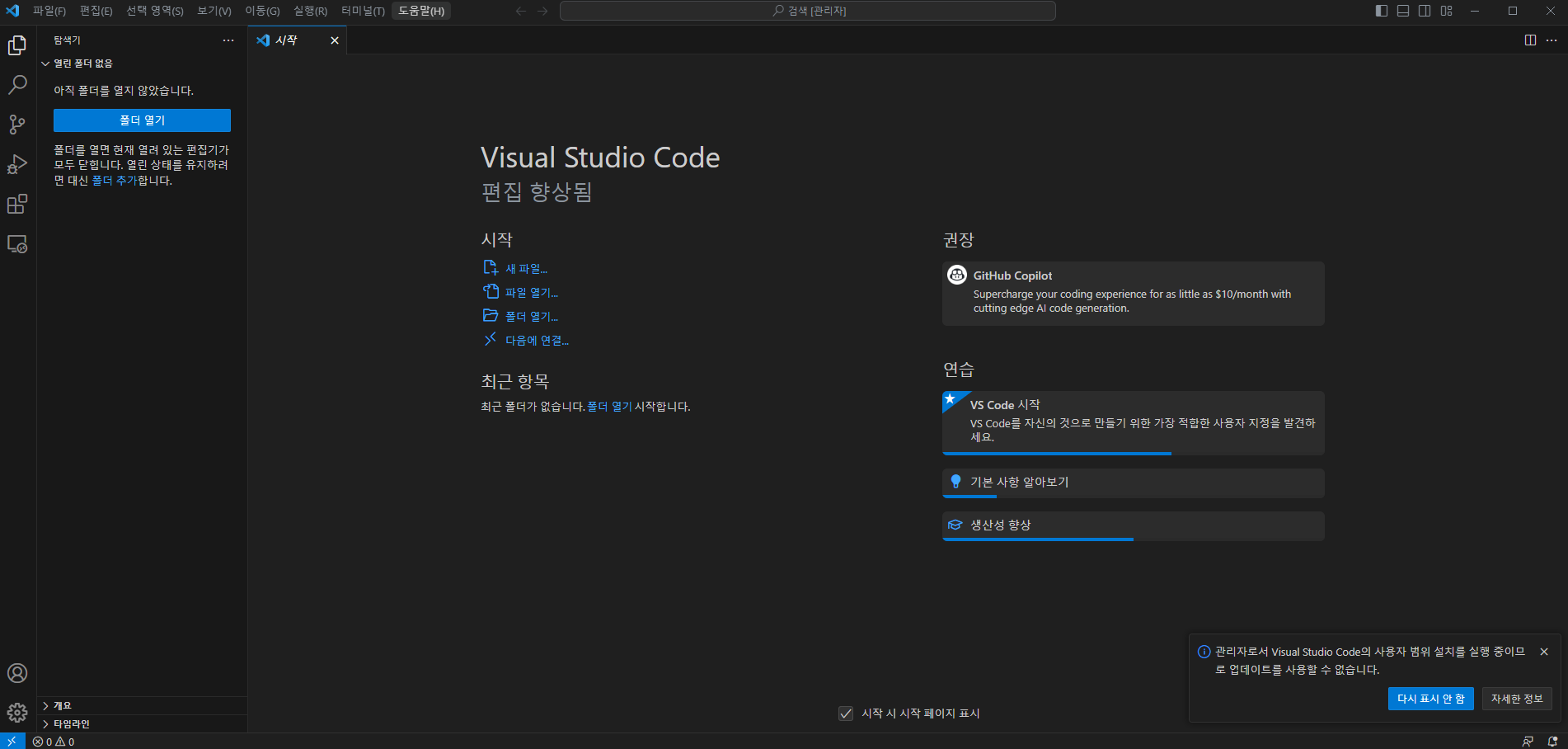Open the 파일(F) menu
1568x749 pixels.
(49, 11)
